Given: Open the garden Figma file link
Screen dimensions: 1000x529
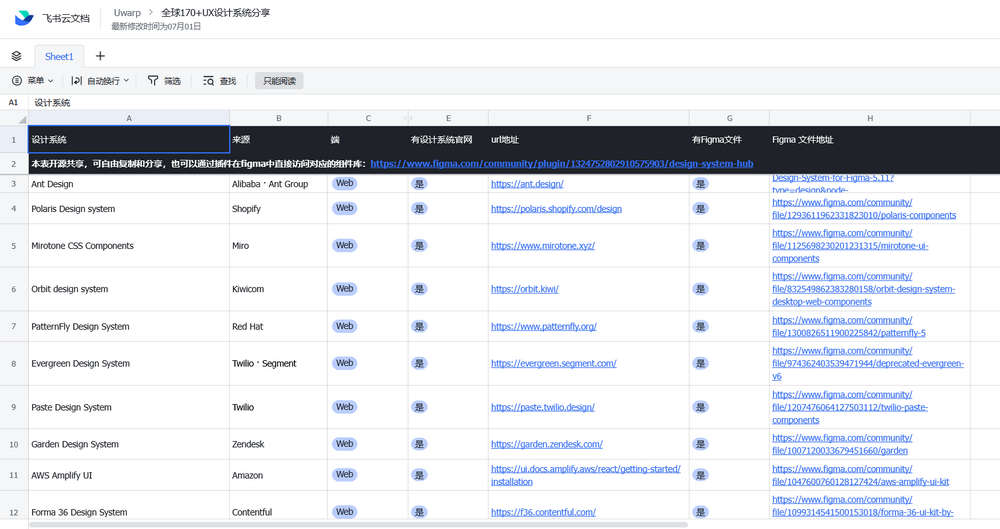Looking at the screenshot, I should (x=842, y=444).
